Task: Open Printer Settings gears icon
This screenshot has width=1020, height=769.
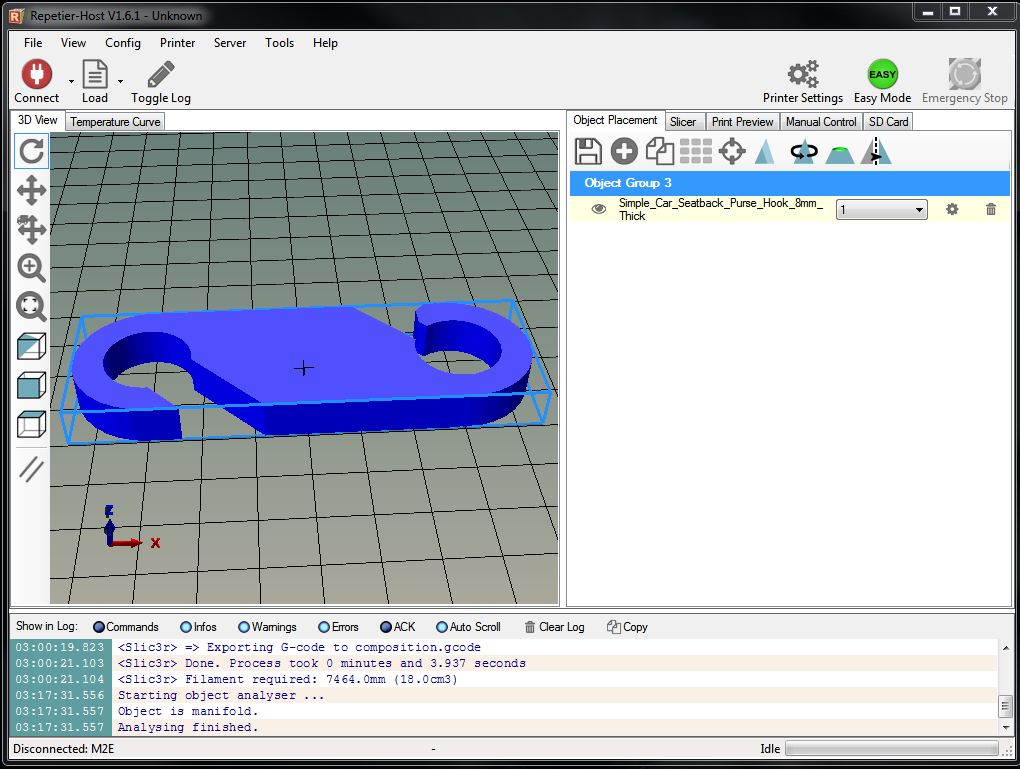Action: tap(802, 75)
